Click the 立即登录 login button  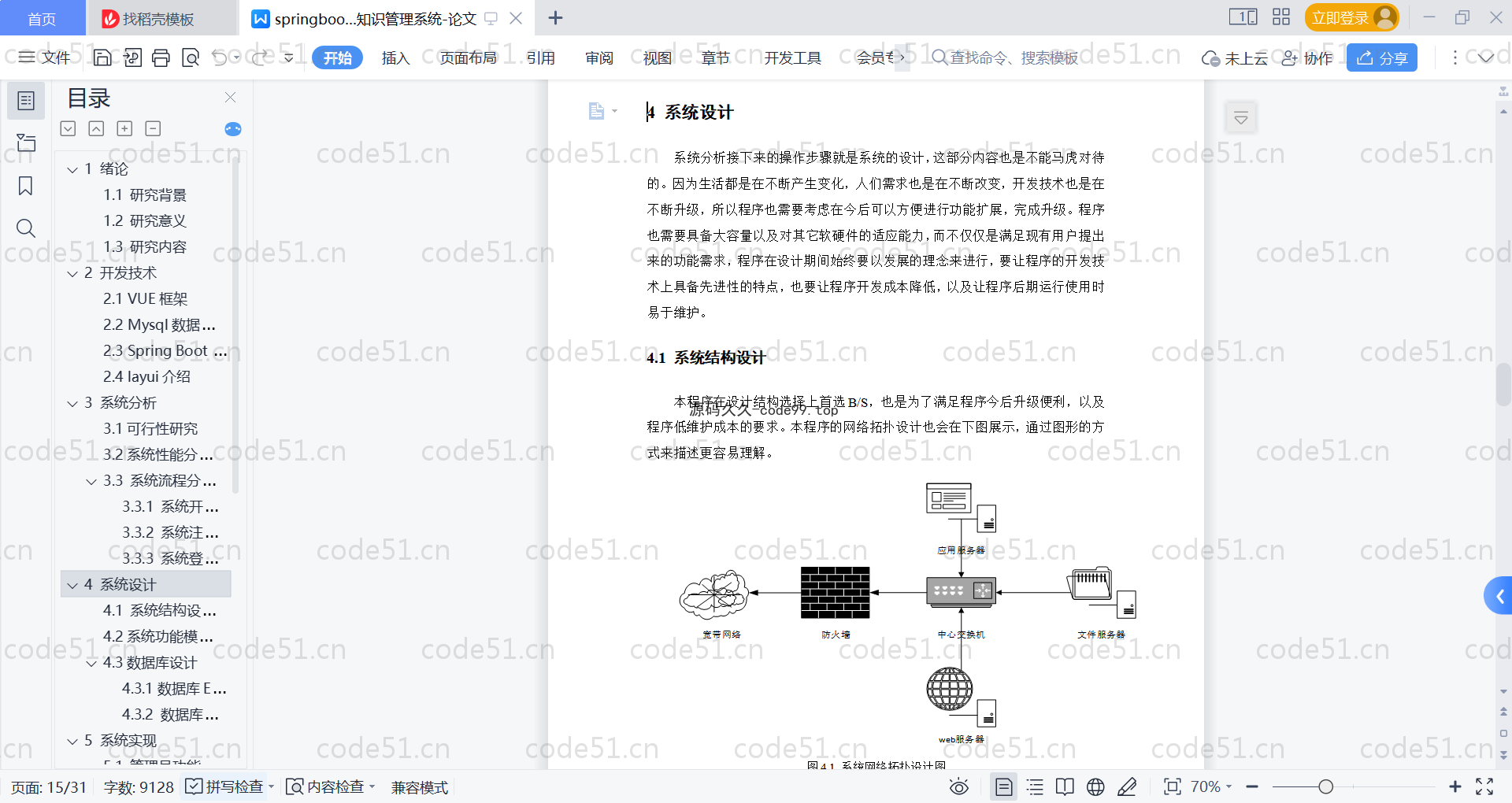point(1351,17)
